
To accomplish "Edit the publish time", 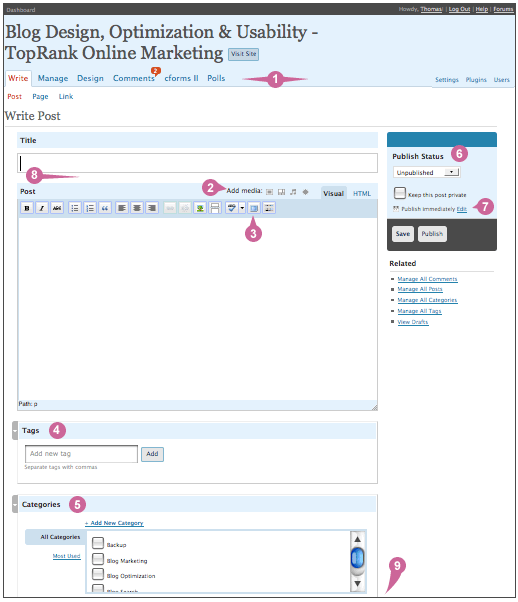I will click(x=462, y=209).
